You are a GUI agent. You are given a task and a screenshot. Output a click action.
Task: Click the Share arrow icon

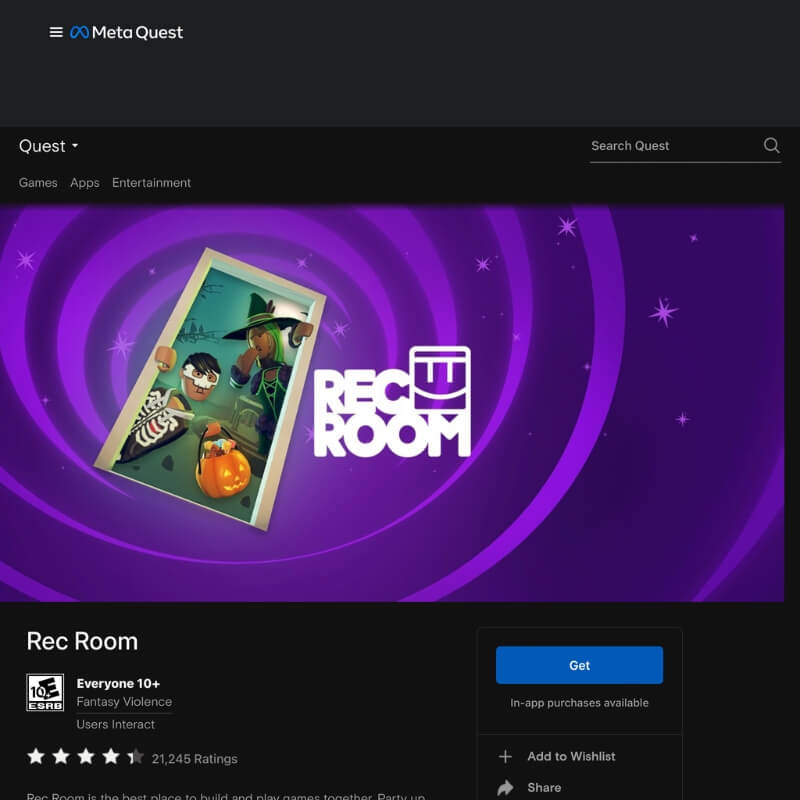coord(505,787)
